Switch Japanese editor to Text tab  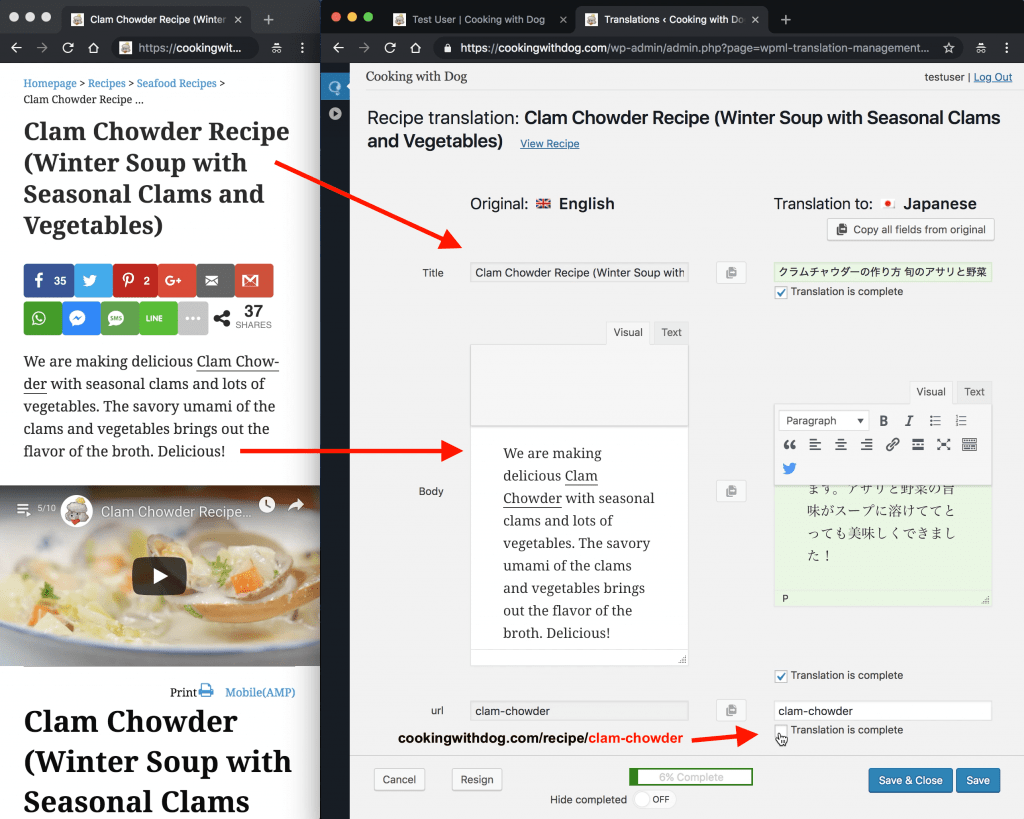pyautogui.click(x=974, y=392)
